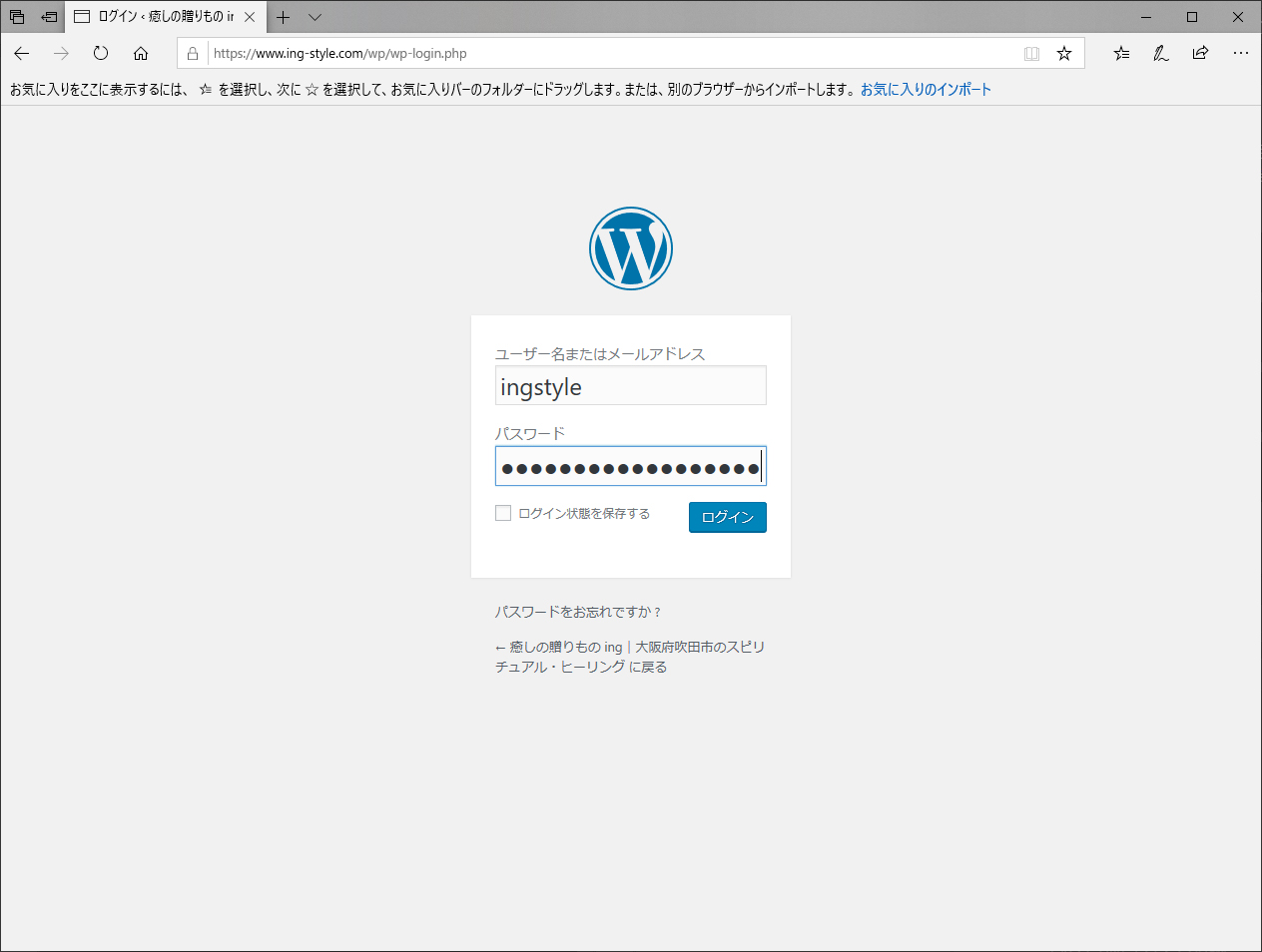Screen dimensions: 1262x952
Task: Click the blue ログイン button
Action: (728, 517)
